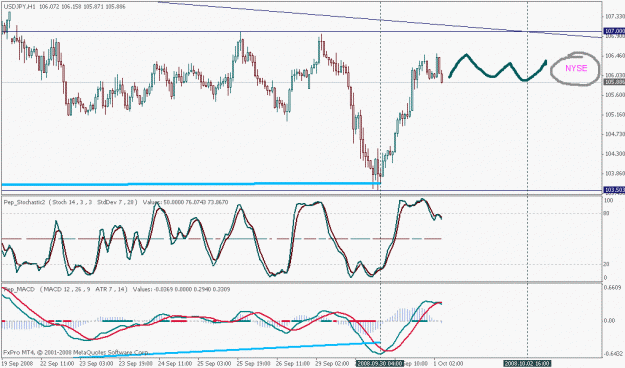Screen dimensions: 625x368
Task: Click the MACD 0.00 scale label
Action: click(x=610, y=321)
